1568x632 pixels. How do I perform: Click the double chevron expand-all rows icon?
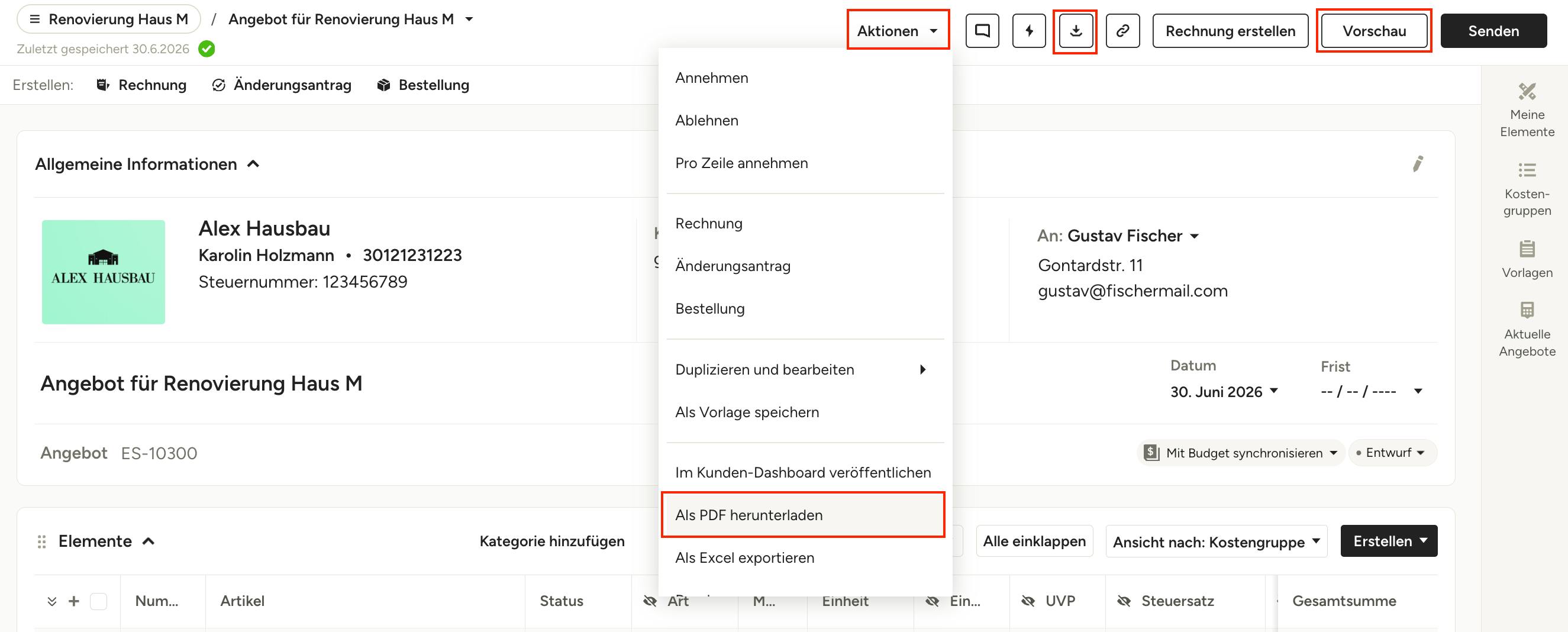[51, 602]
